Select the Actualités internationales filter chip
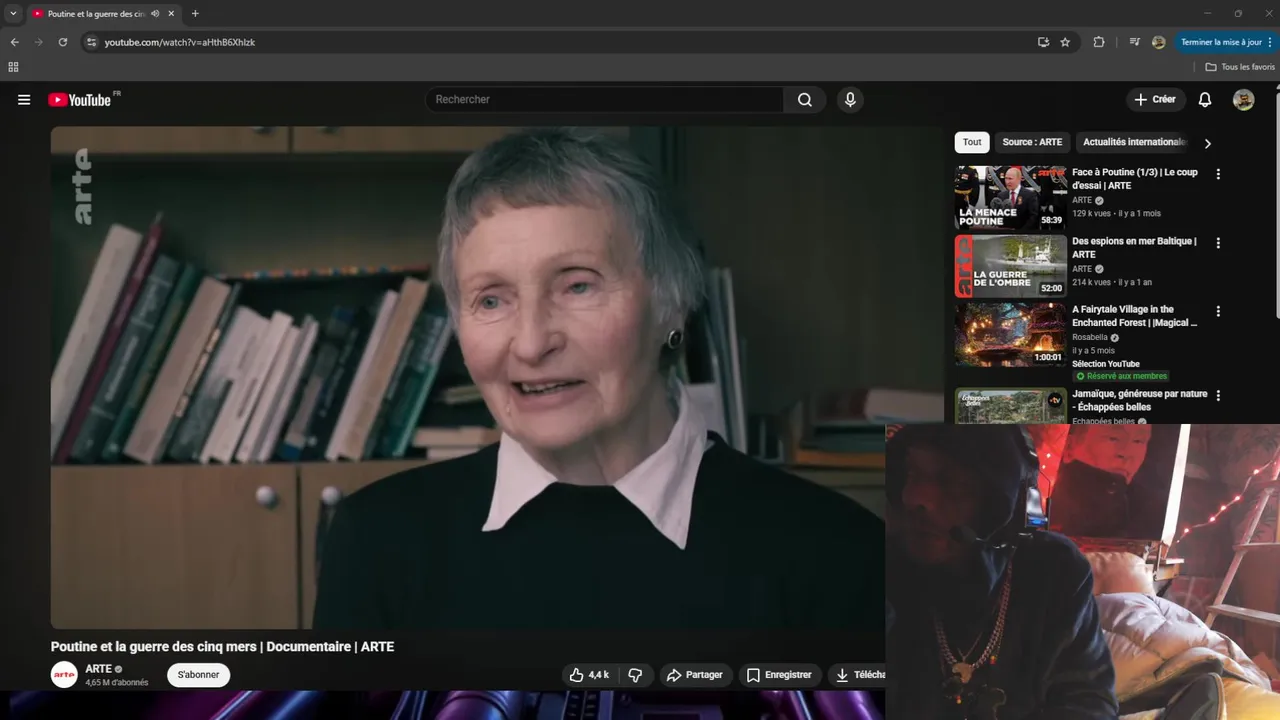1280x720 pixels. (1135, 142)
